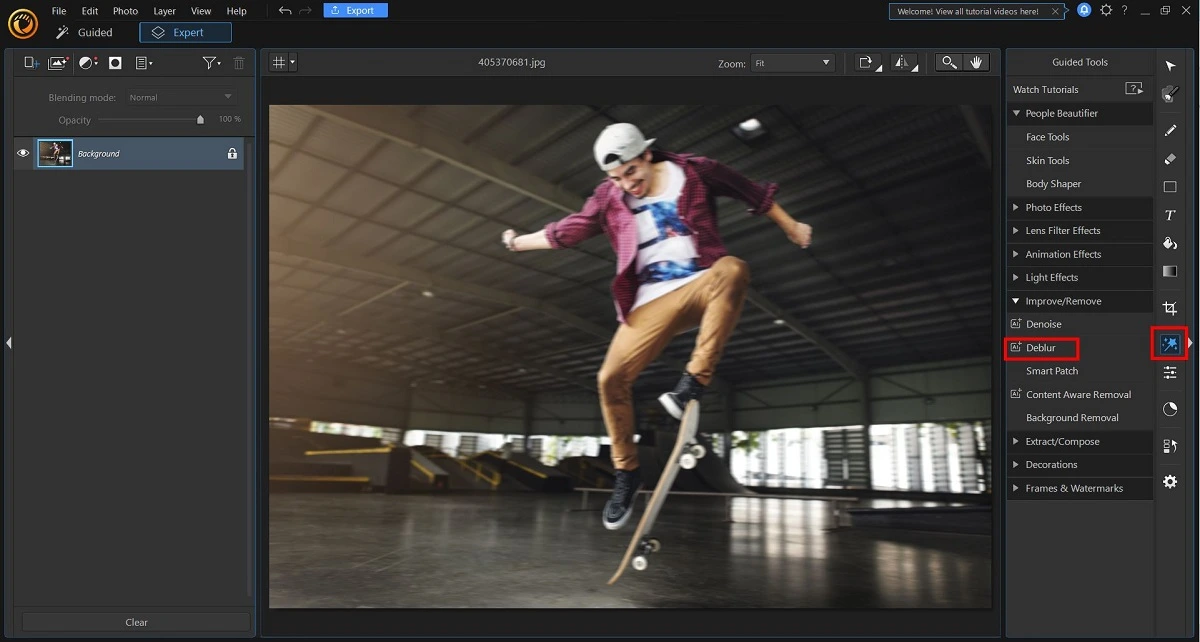Select the Hand pan tool
Viewport: 1200px width, 642px height.
pyautogui.click(x=976, y=62)
